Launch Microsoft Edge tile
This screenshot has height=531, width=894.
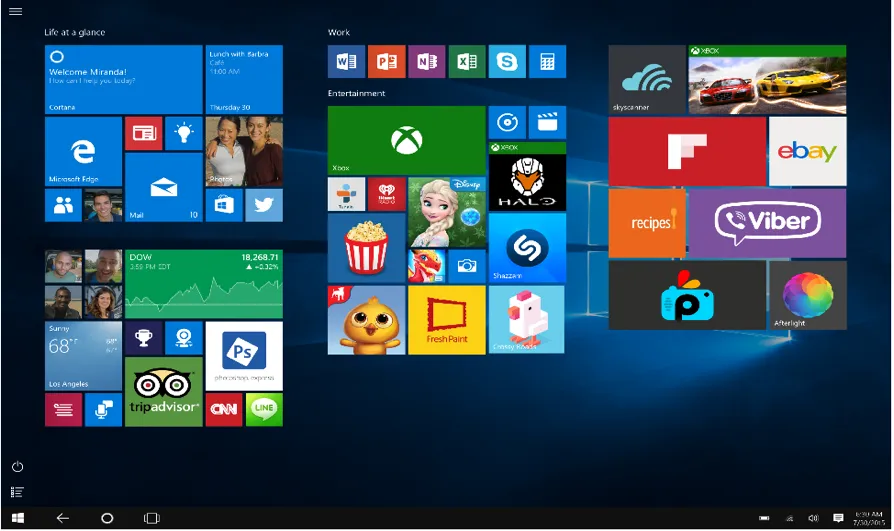tap(83, 151)
